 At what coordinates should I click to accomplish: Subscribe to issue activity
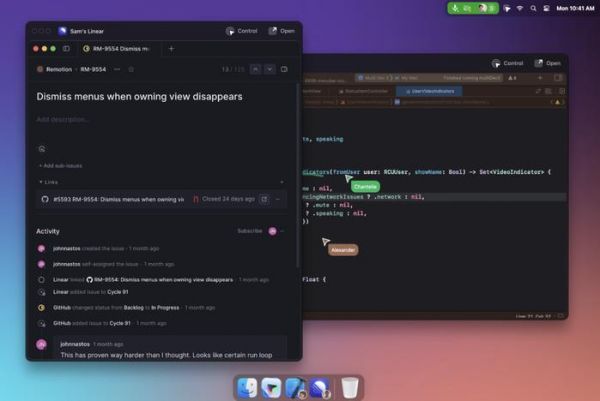249,231
